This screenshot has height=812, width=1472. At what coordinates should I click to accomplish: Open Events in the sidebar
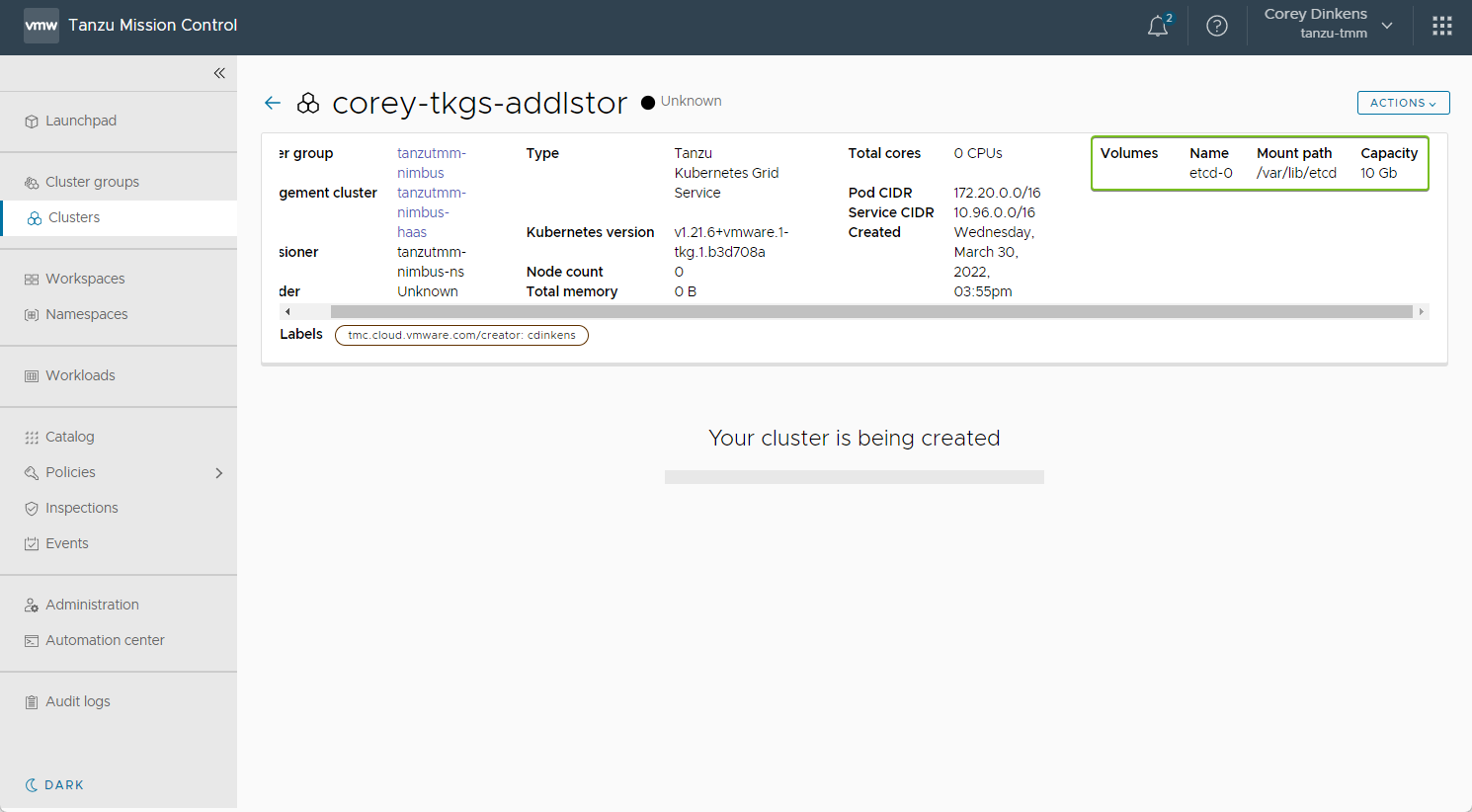click(67, 543)
